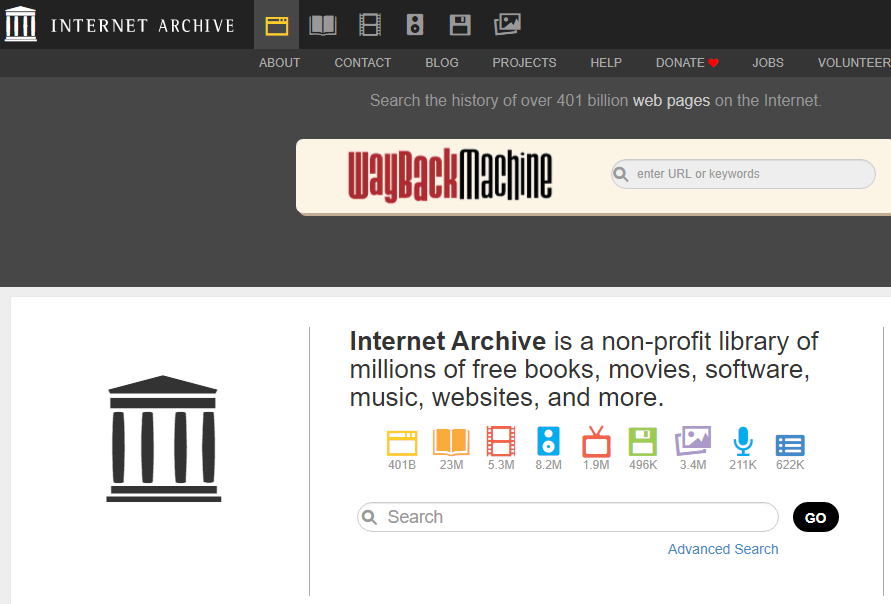Open the PROJECTS menu item
Screen dimensions: 891x604
point(524,63)
